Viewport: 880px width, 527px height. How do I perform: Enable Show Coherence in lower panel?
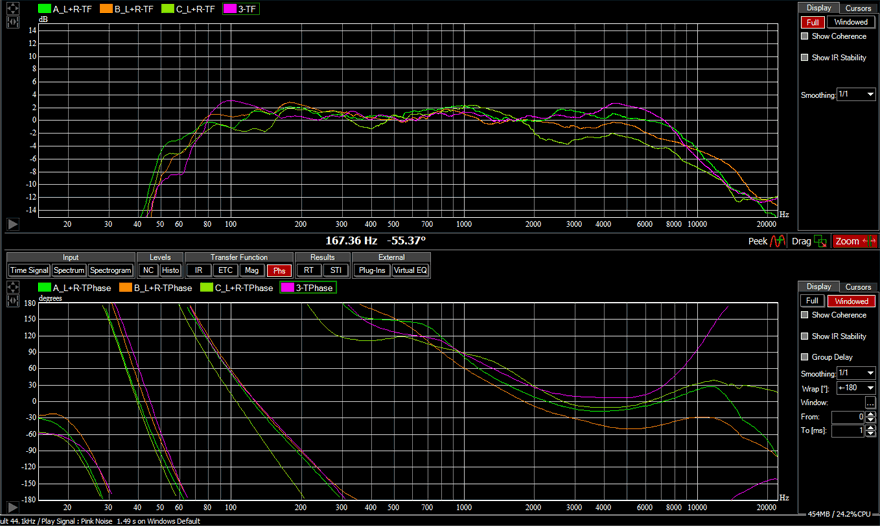click(805, 315)
